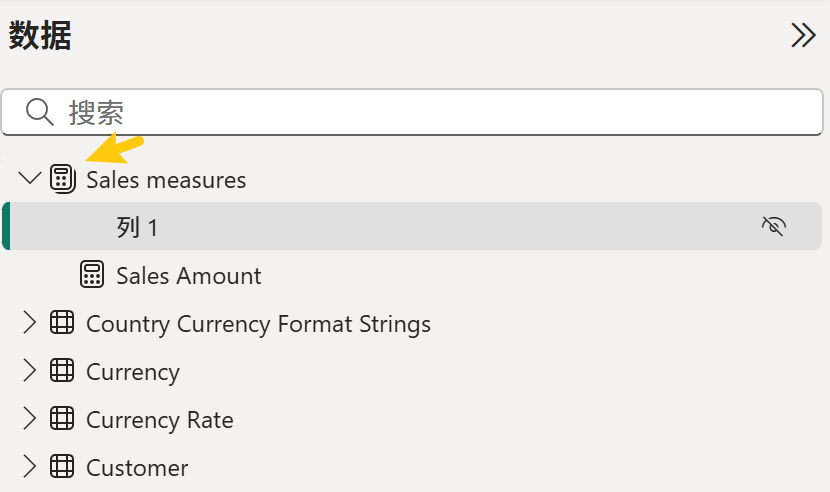Expand the Customer table chevron
This screenshot has width=830, height=492.
[30, 466]
